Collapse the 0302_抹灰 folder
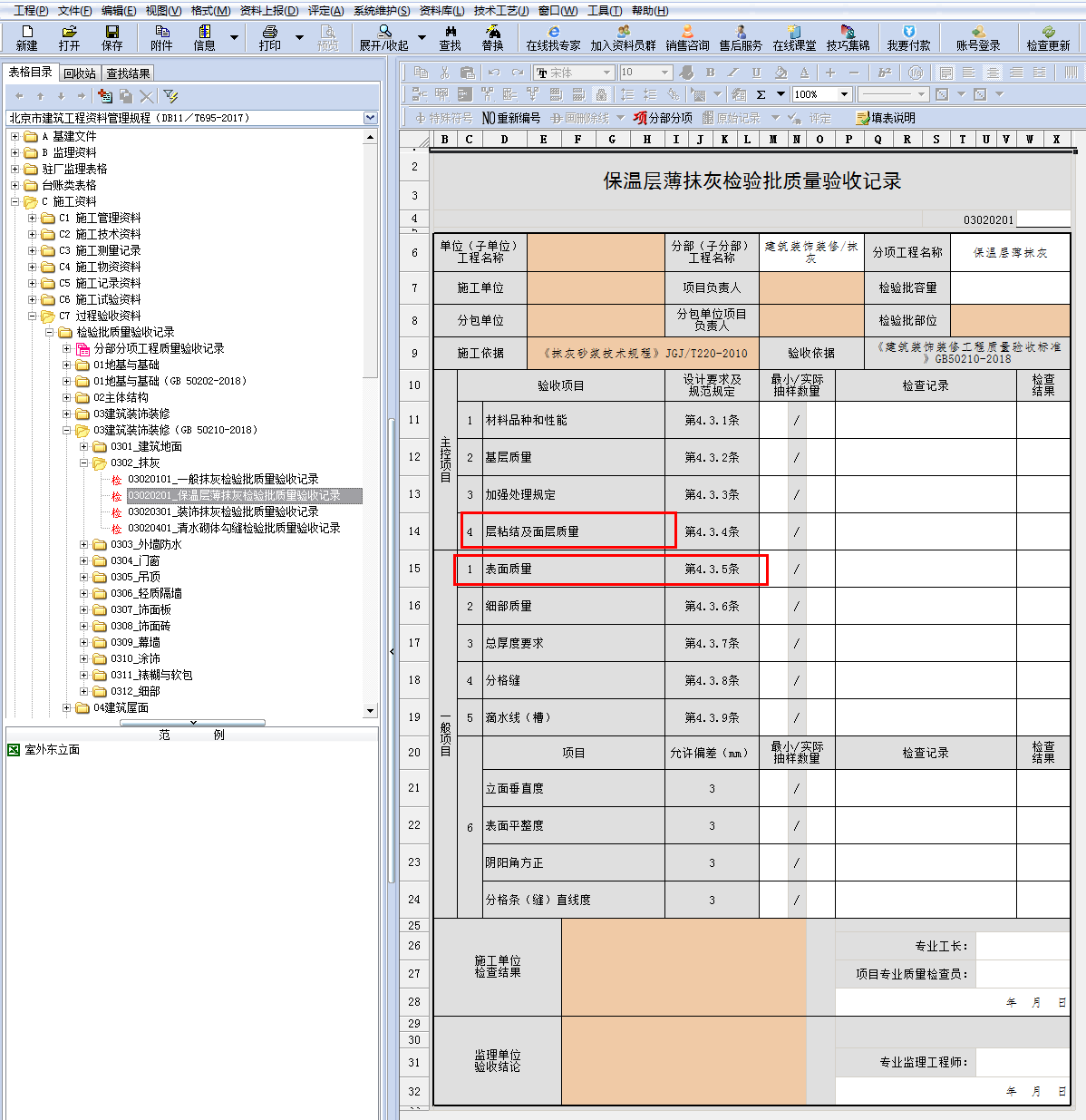This screenshot has width=1086, height=1120. 84,463
